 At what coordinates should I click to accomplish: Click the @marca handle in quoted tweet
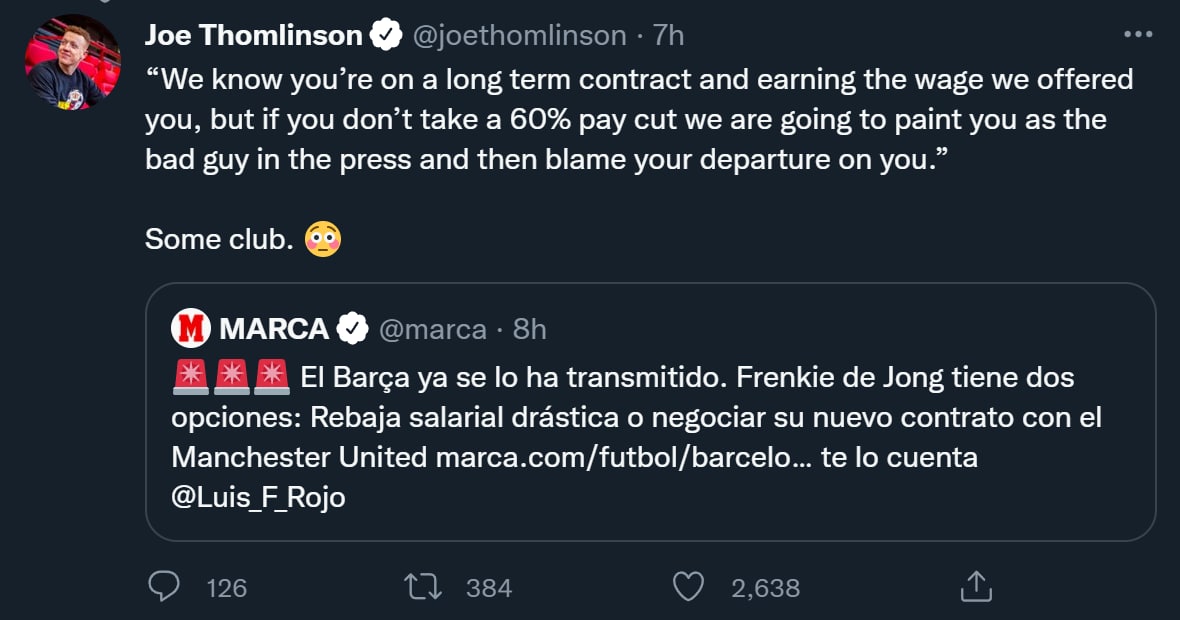[x=430, y=328]
